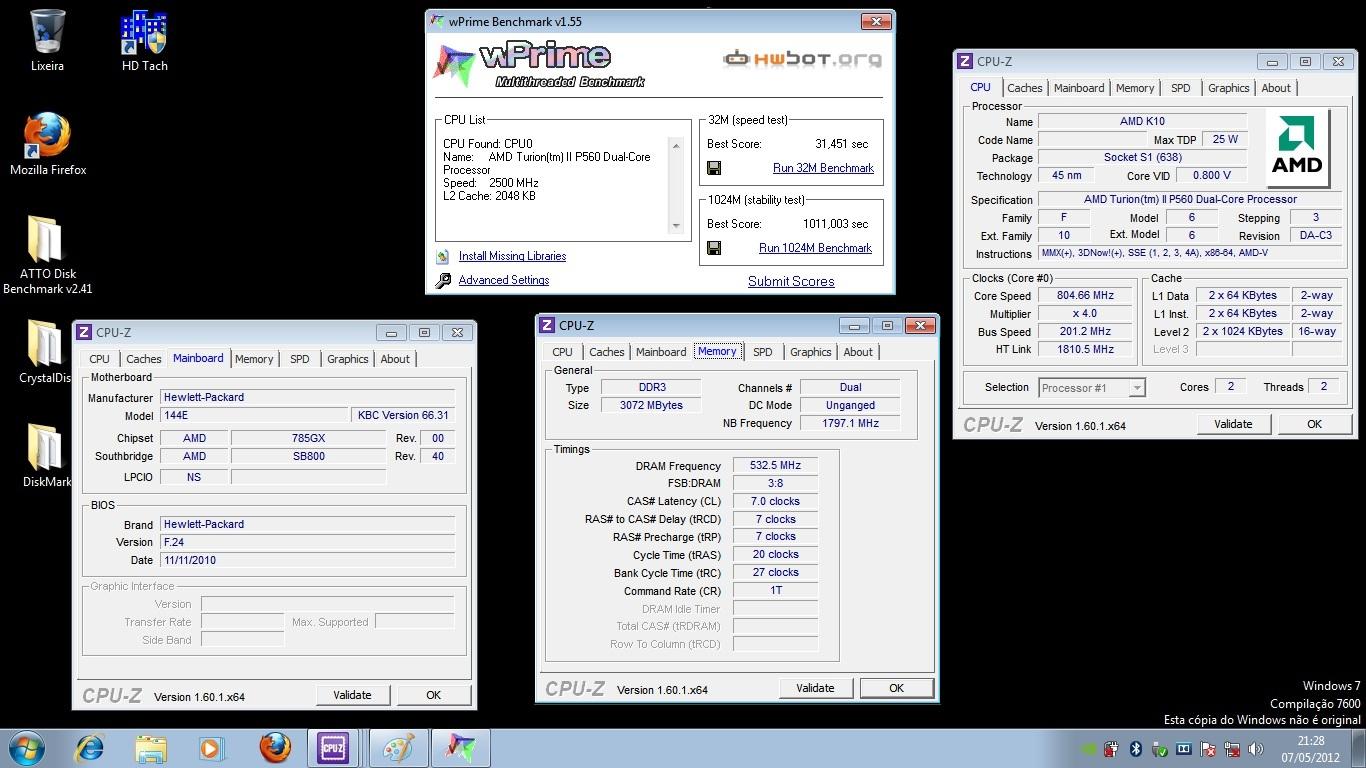Viewport: 1366px width, 768px height.
Task: Open Windows Explorer from the taskbar
Action: click(x=151, y=748)
